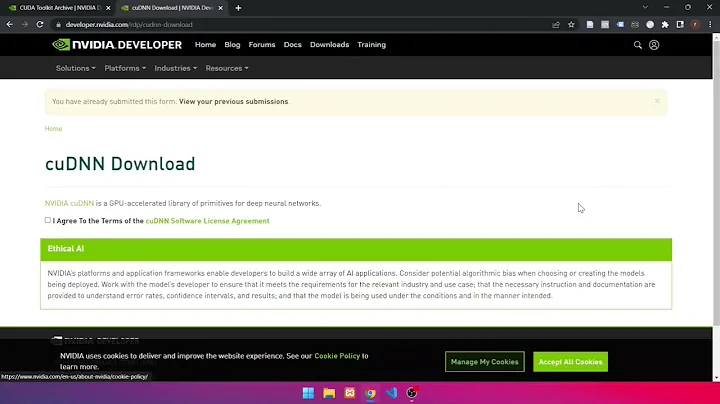Expand the Platforms dropdown menu
The height and width of the screenshot is (404, 720).
pyautogui.click(x=125, y=68)
